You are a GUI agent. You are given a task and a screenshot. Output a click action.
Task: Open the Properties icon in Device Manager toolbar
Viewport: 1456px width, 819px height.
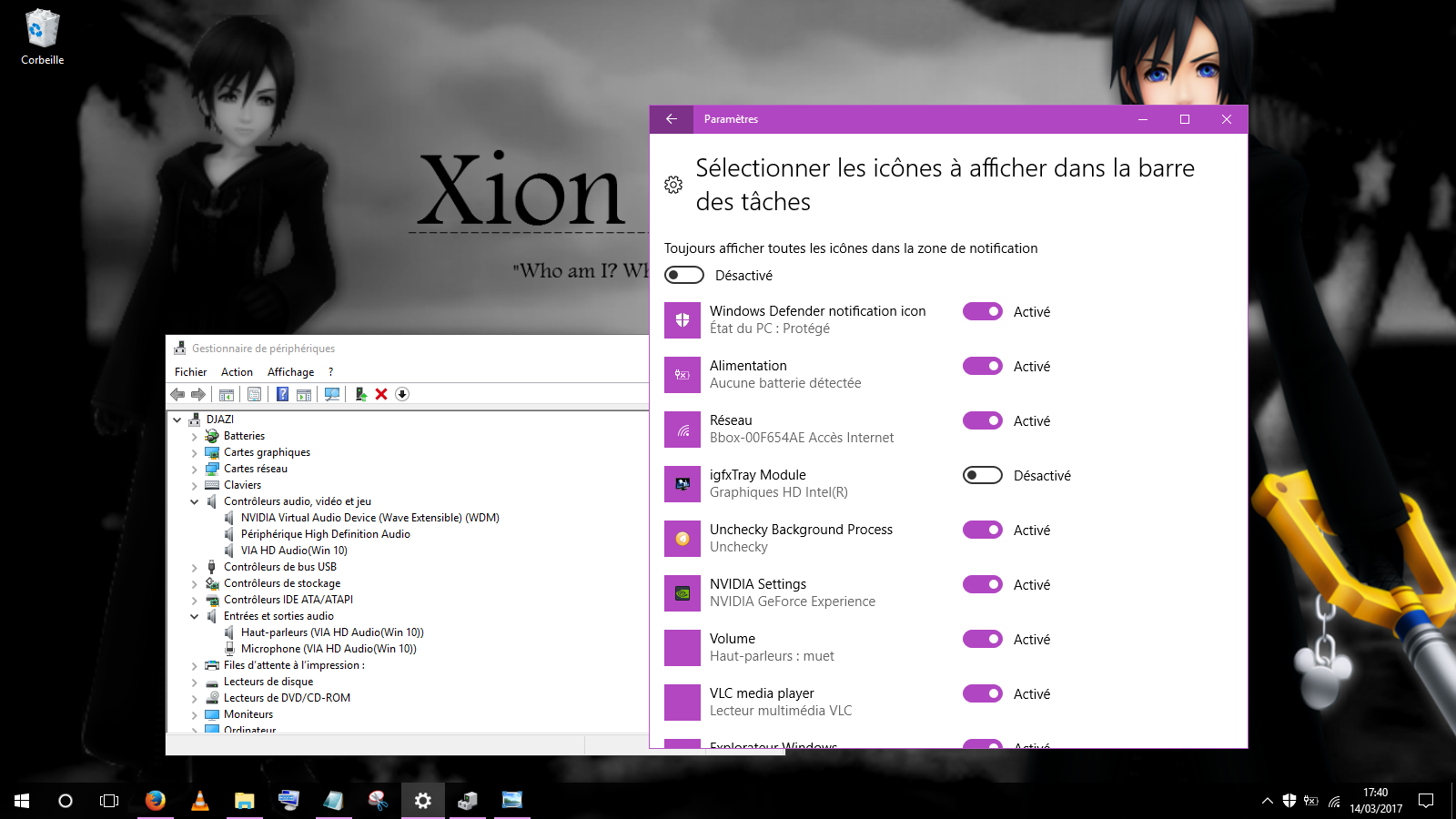[x=254, y=394]
